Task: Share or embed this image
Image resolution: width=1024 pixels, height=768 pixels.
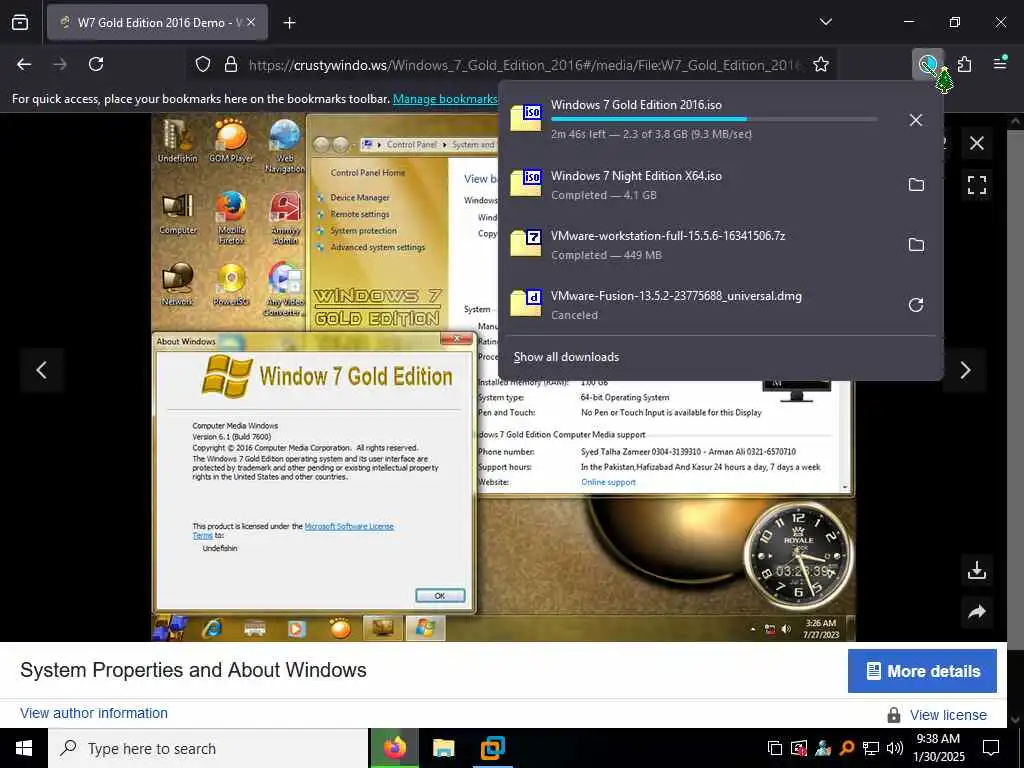Action: click(x=977, y=612)
